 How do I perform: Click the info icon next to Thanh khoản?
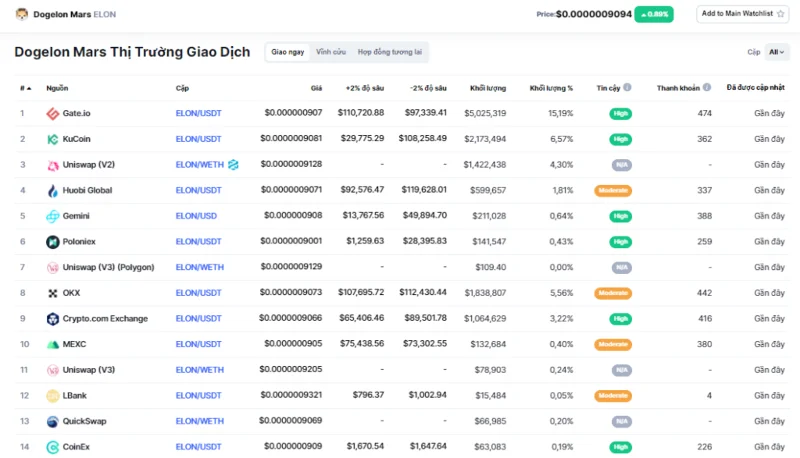pos(707,87)
